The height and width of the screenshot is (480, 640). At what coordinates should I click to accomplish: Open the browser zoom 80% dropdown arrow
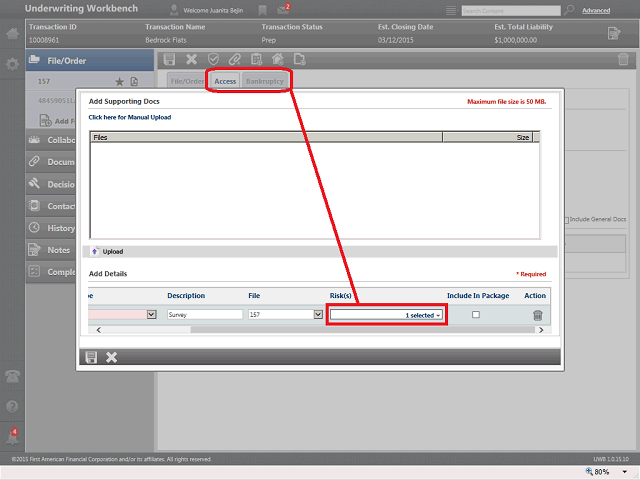click(x=624, y=472)
